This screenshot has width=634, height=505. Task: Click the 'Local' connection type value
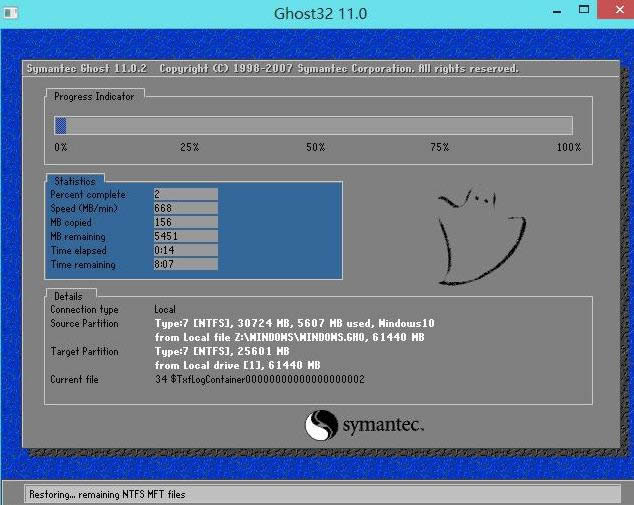165,309
